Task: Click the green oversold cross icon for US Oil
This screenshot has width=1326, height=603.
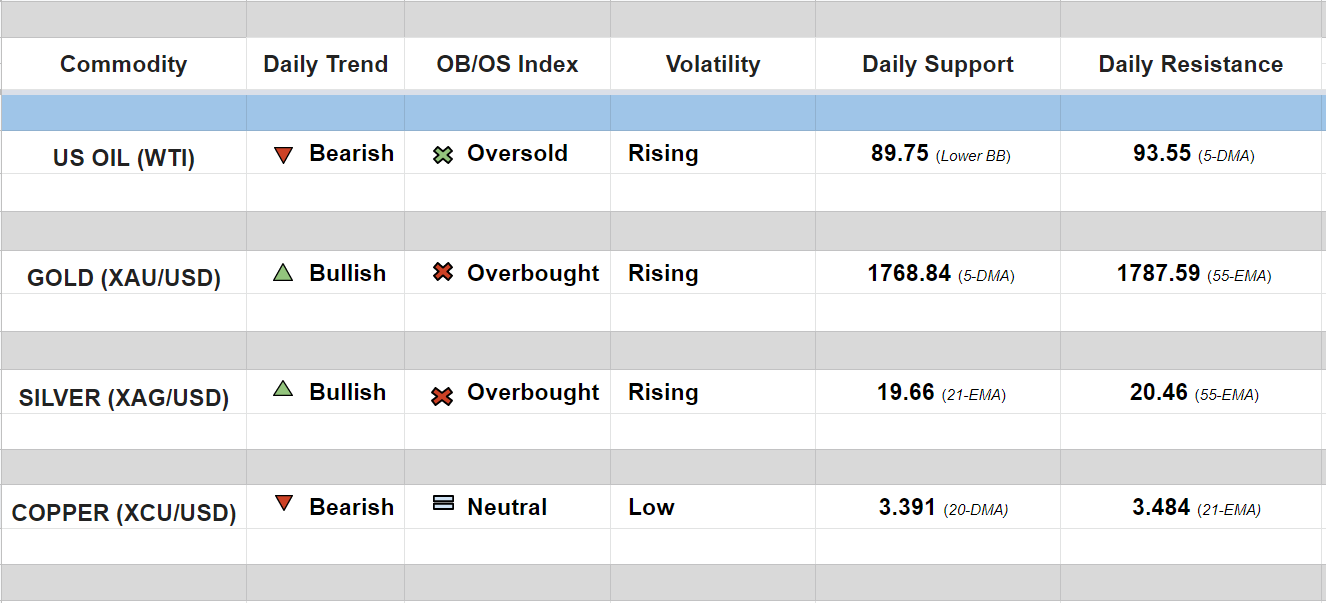Action: [443, 155]
